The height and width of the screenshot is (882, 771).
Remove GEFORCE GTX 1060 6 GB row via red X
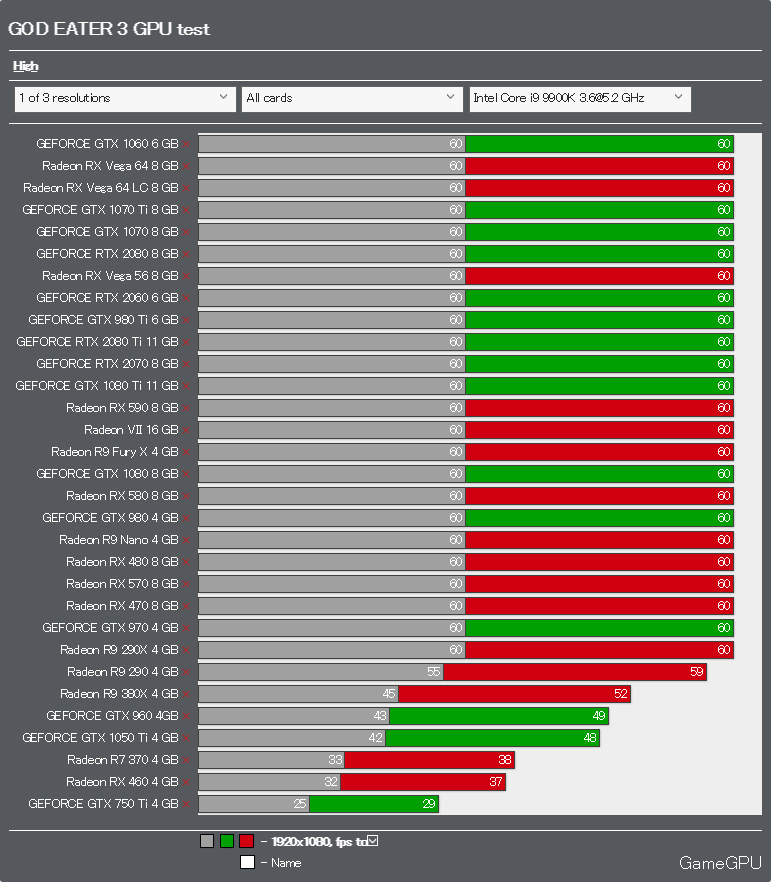pyautogui.click(x=186, y=145)
